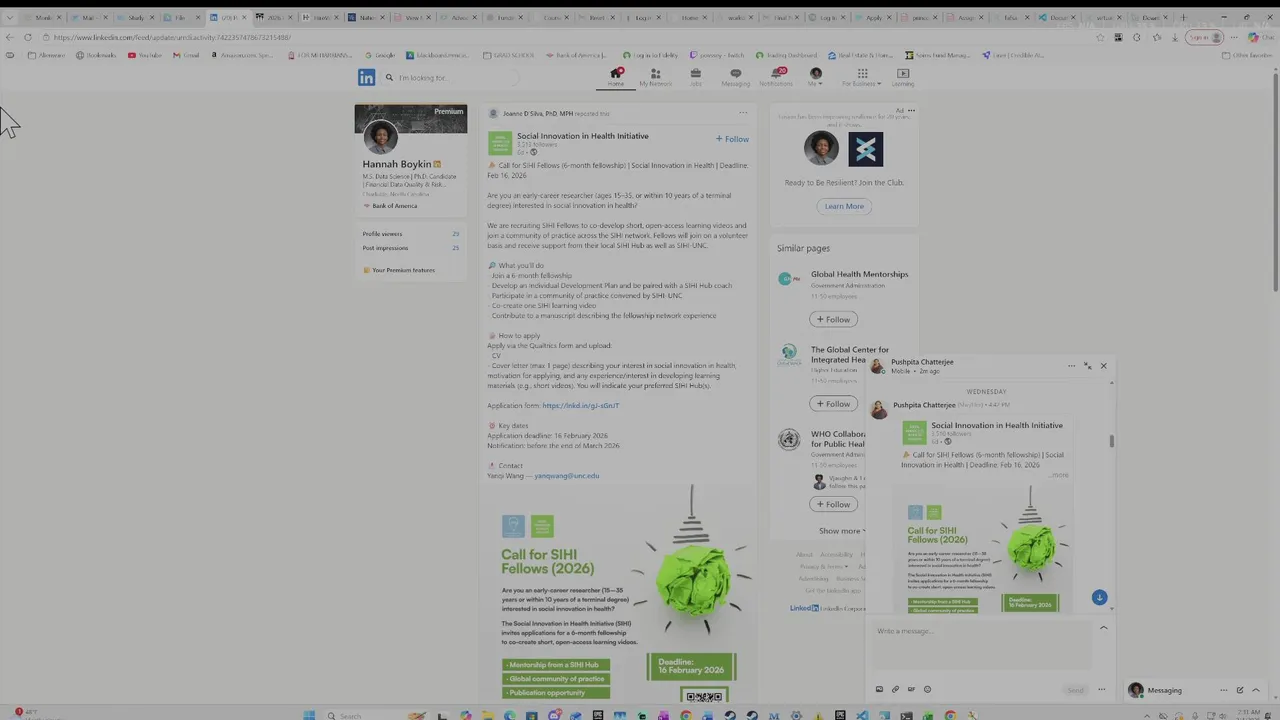Open the GRAD SCHOOL bookmarks folder
This screenshot has width=1280, height=720.
[x=508, y=55]
